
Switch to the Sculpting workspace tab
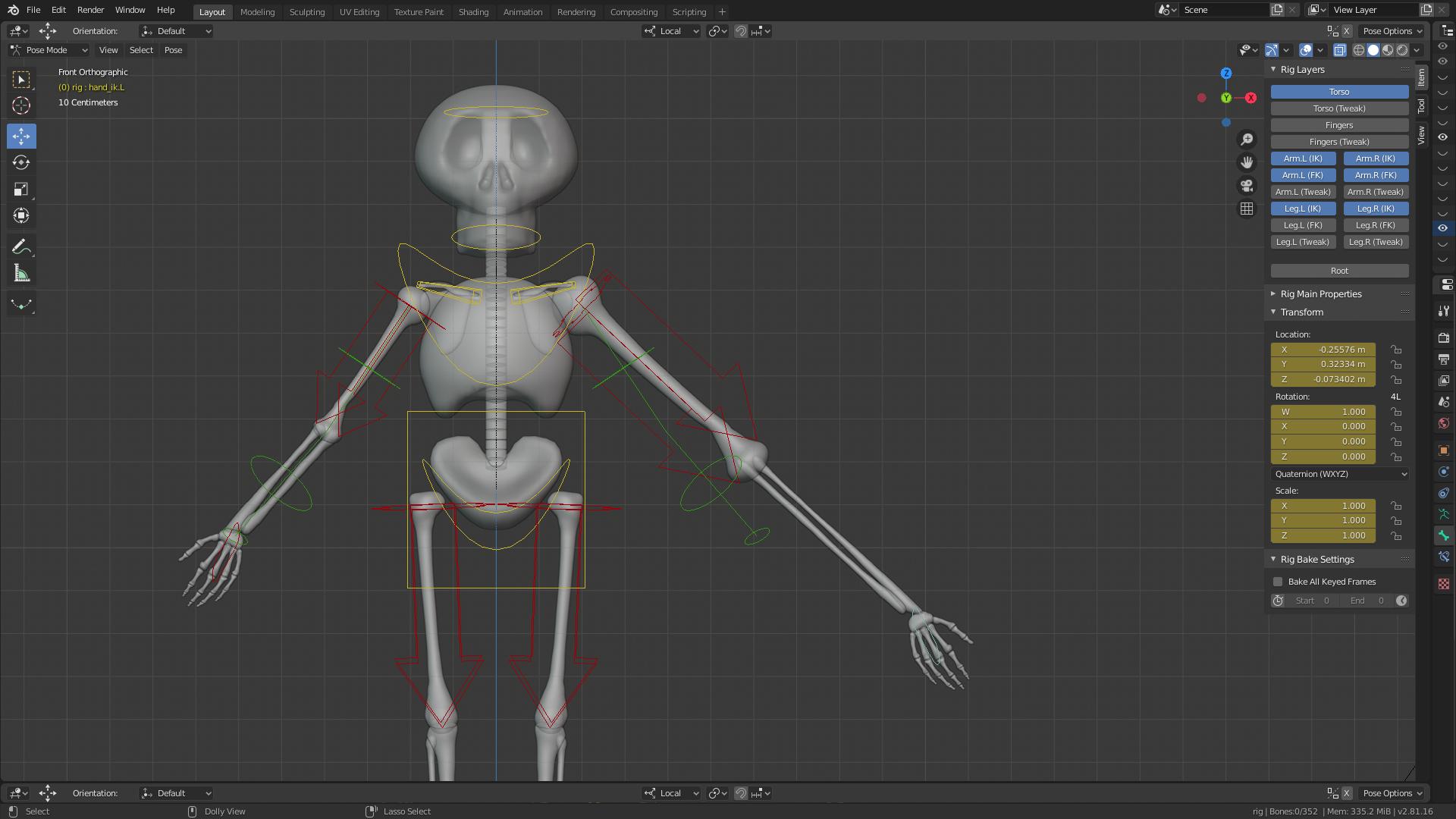coord(306,12)
